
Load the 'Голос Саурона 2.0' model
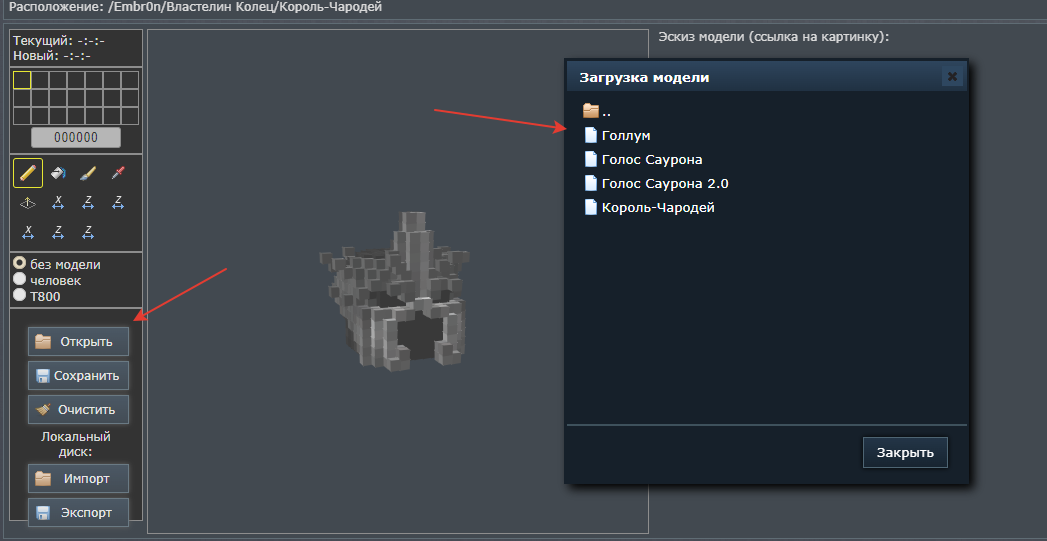(664, 183)
